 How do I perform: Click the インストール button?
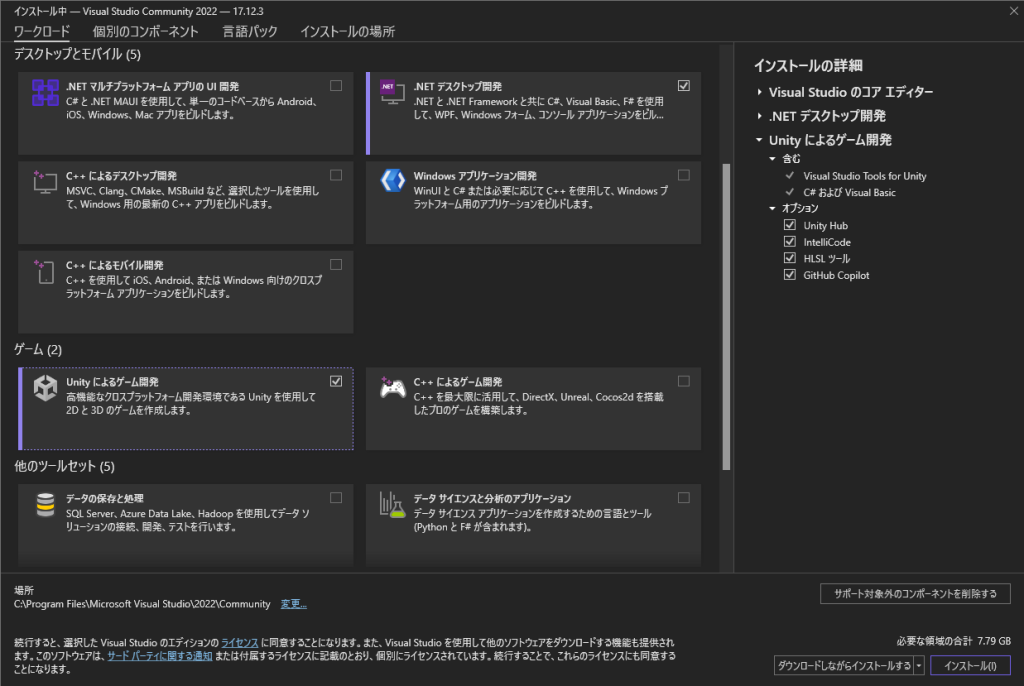point(969,664)
